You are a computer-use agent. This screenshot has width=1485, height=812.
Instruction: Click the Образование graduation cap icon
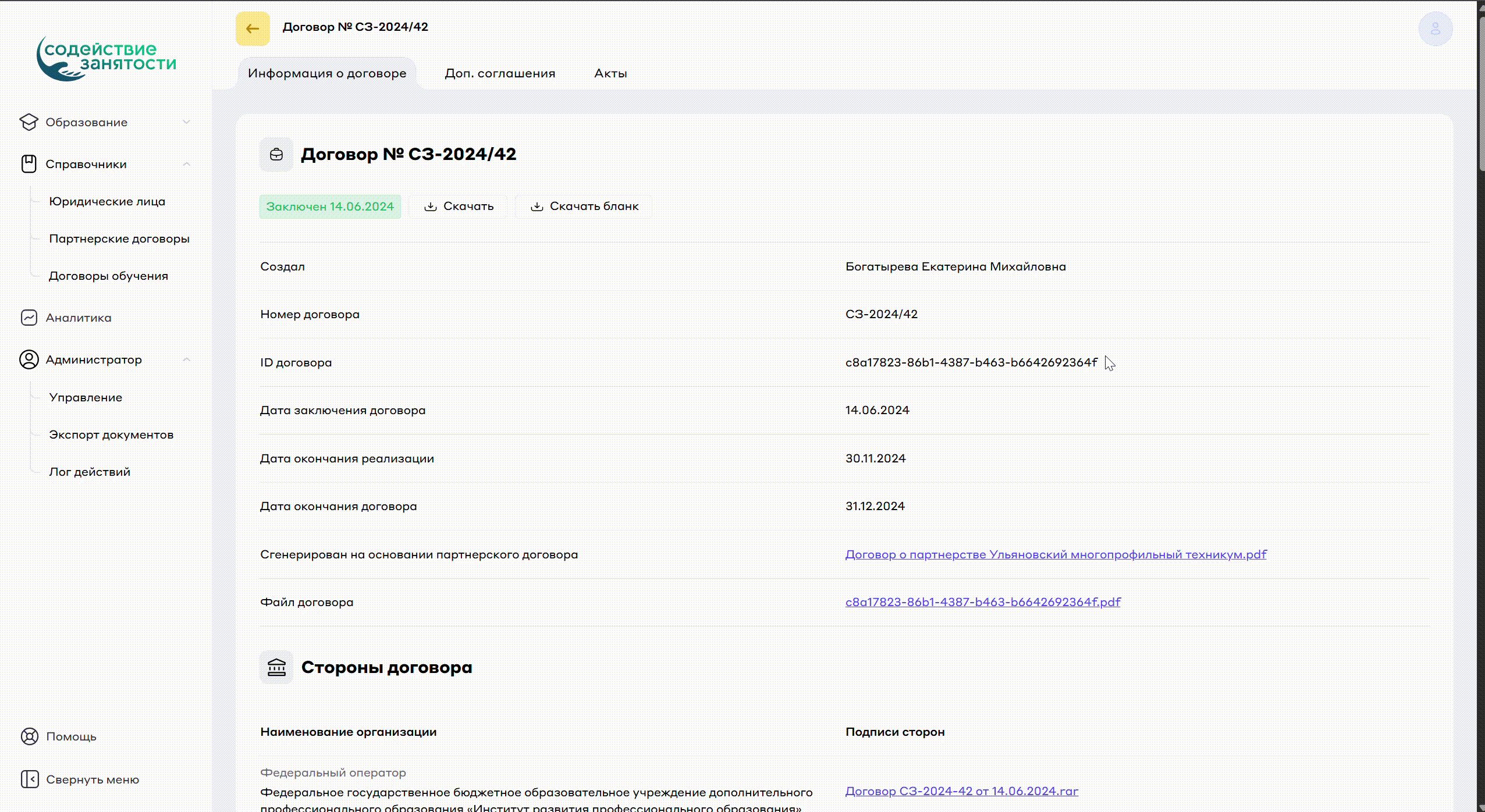(29, 122)
